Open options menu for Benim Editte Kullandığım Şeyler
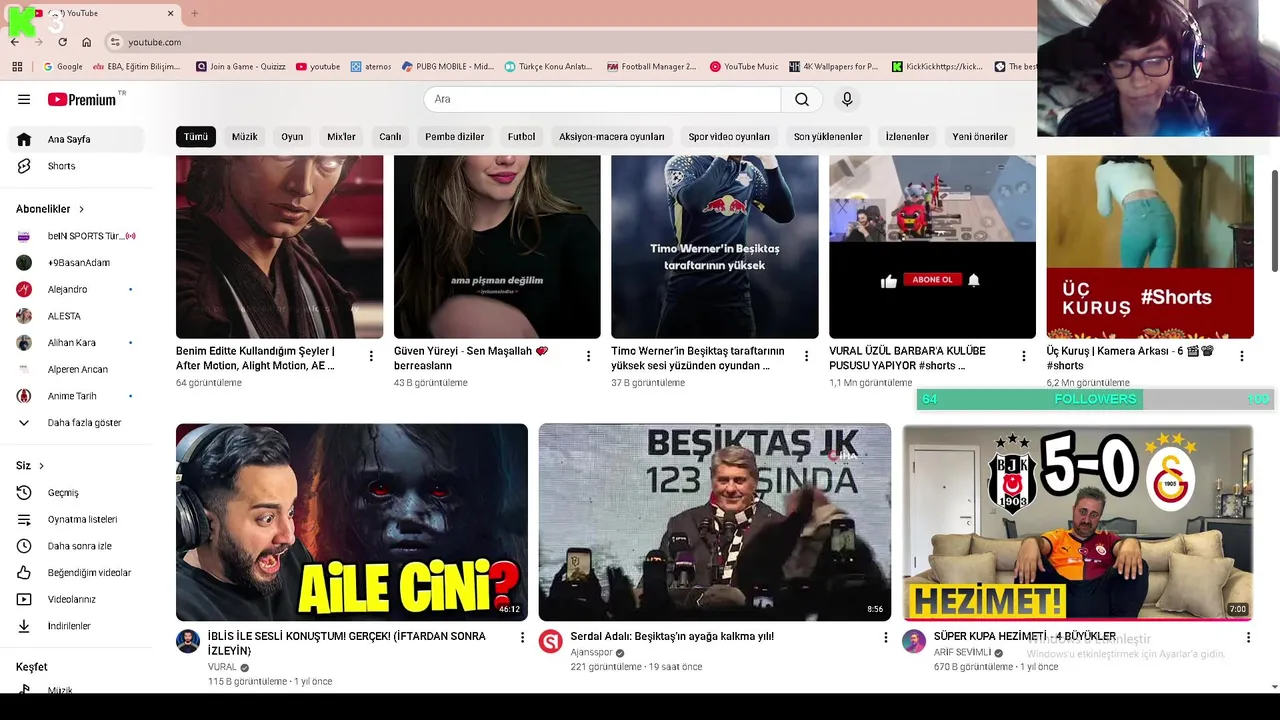This screenshot has width=1280, height=720. coord(371,356)
